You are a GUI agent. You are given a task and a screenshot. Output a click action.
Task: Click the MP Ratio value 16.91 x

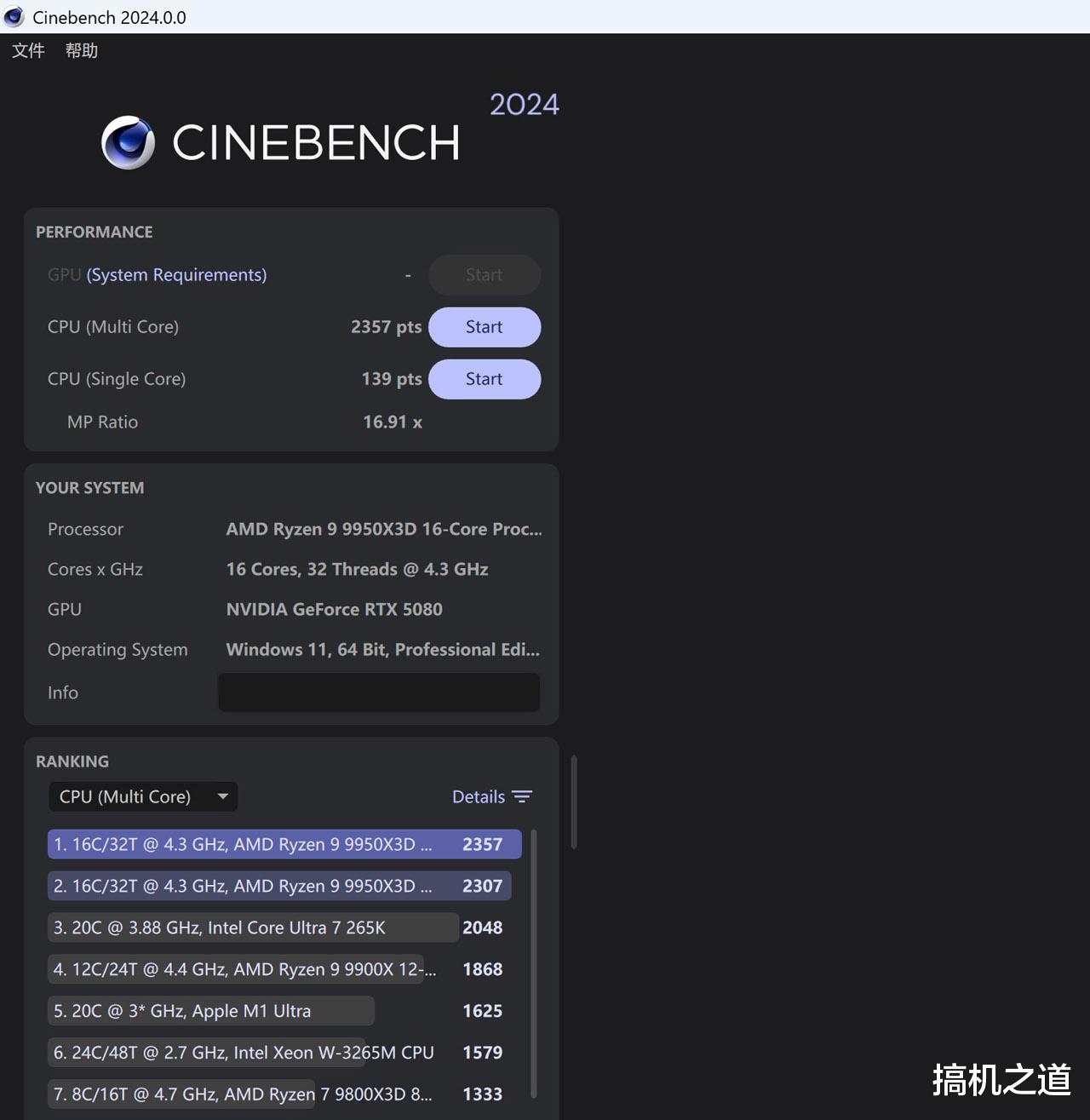coord(393,422)
